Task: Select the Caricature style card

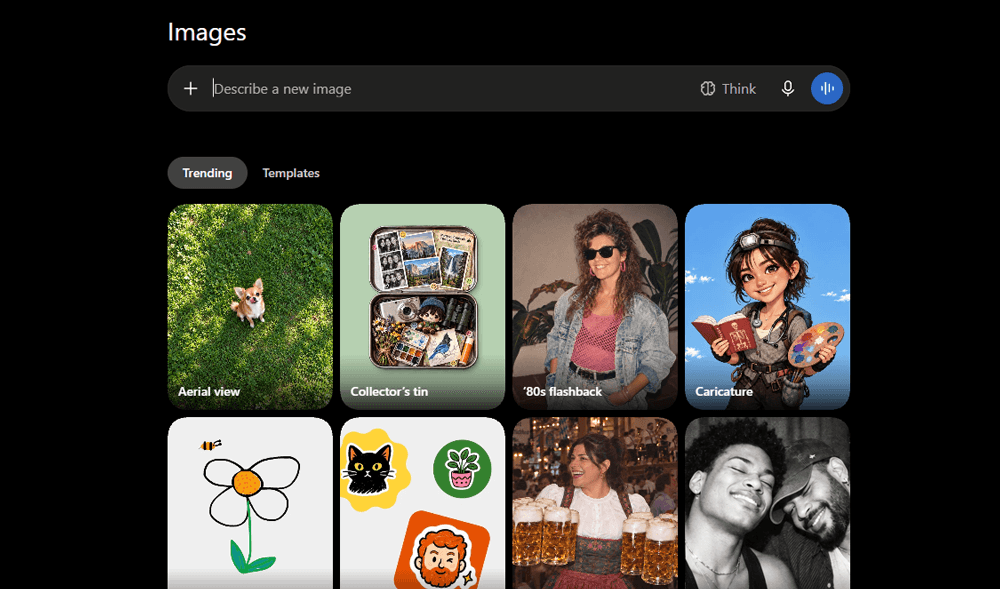Action: click(767, 307)
